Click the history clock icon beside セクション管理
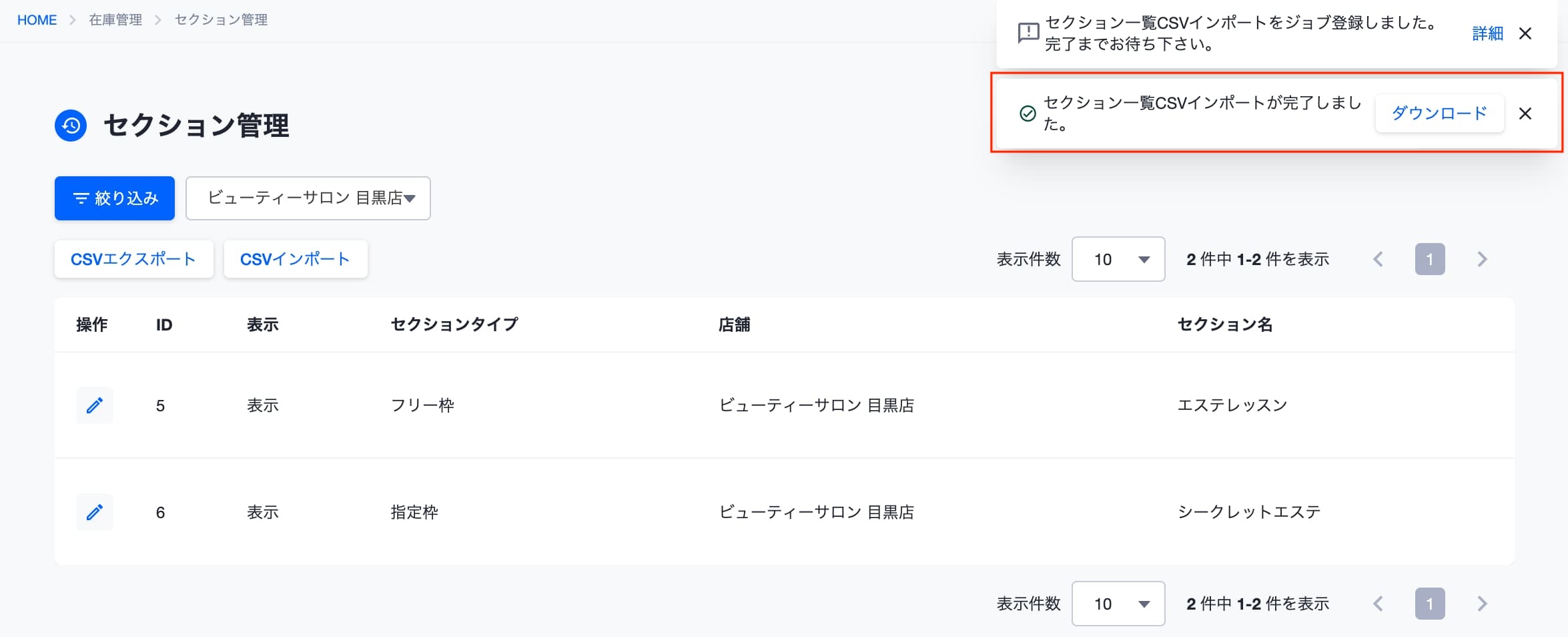 click(71, 126)
